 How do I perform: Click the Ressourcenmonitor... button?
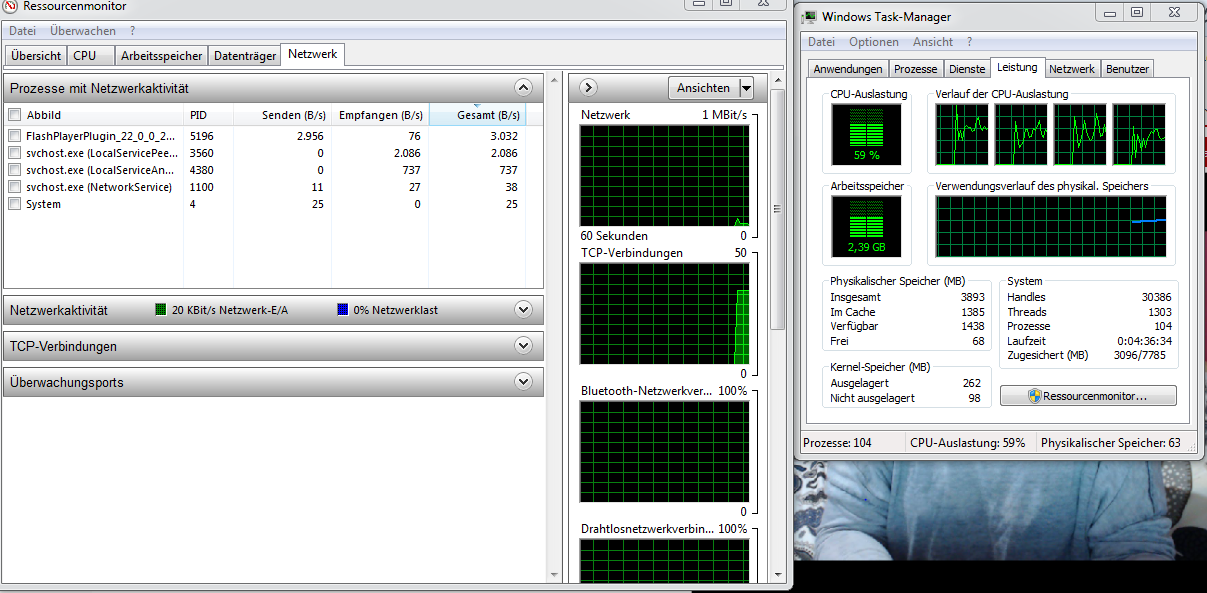(x=1088, y=396)
